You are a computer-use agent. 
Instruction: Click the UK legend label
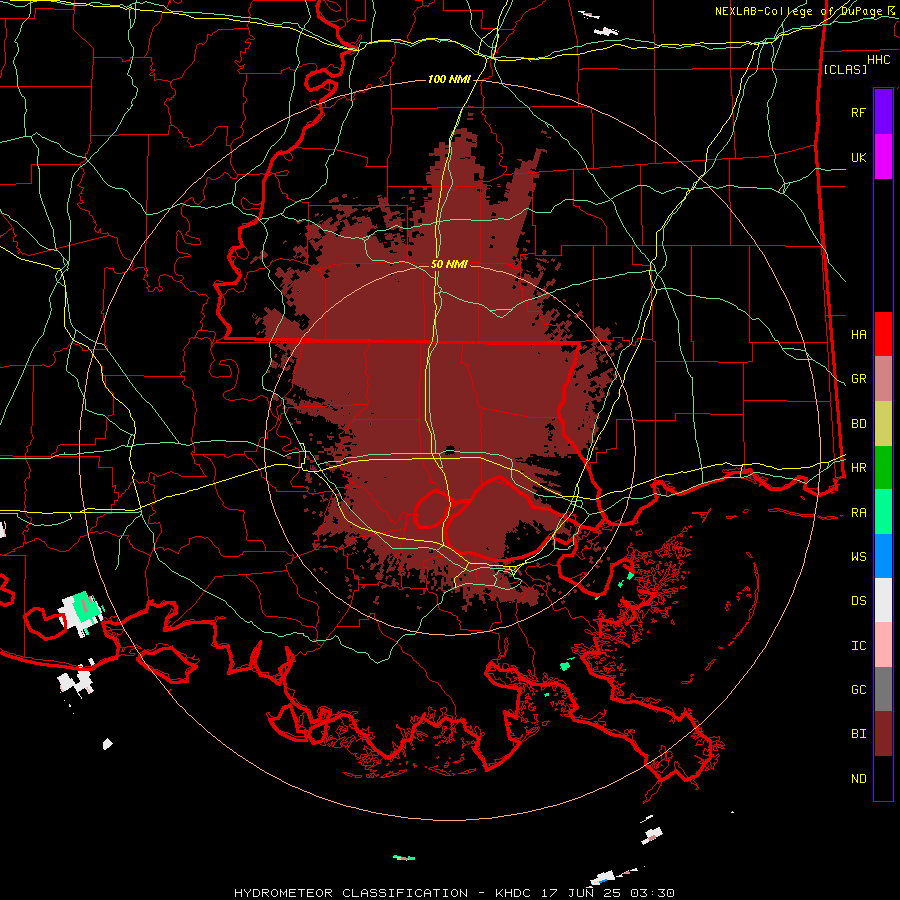click(x=859, y=157)
